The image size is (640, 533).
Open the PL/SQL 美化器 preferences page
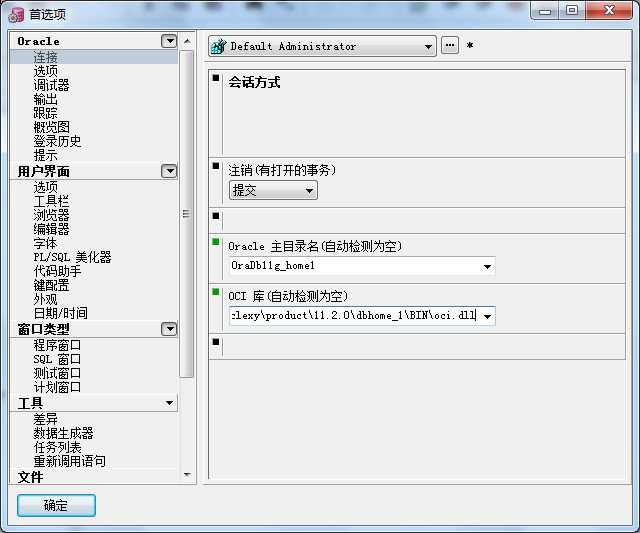pos(72,257)
